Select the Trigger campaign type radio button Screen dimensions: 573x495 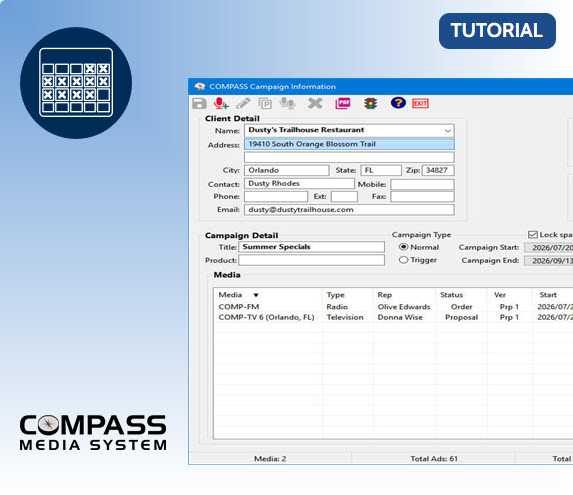coord(403,260)
